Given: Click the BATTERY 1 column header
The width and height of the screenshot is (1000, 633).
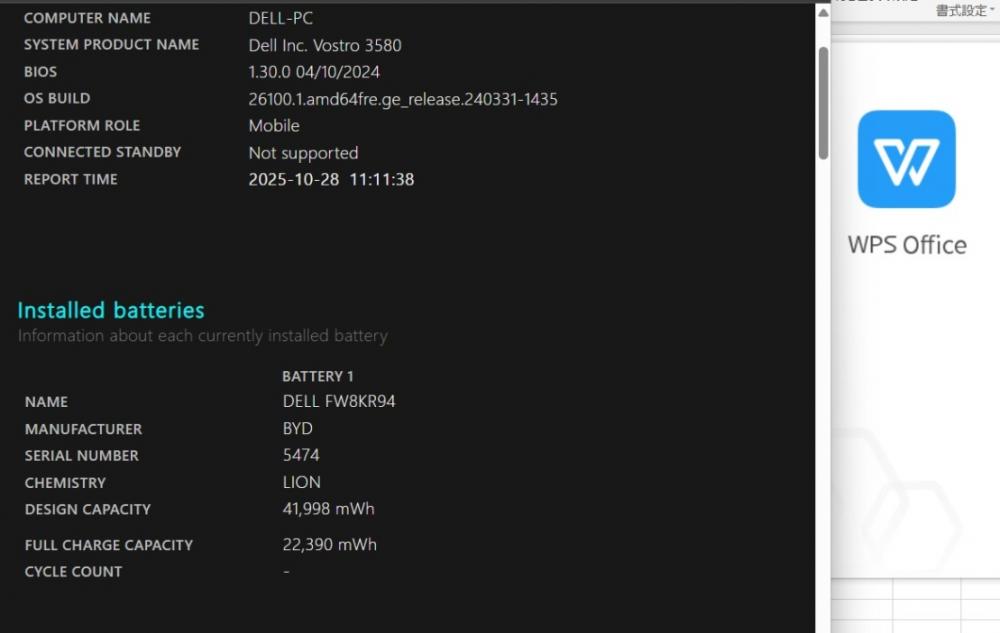Looking at the screenshot, I should click(x=318, y=376).
